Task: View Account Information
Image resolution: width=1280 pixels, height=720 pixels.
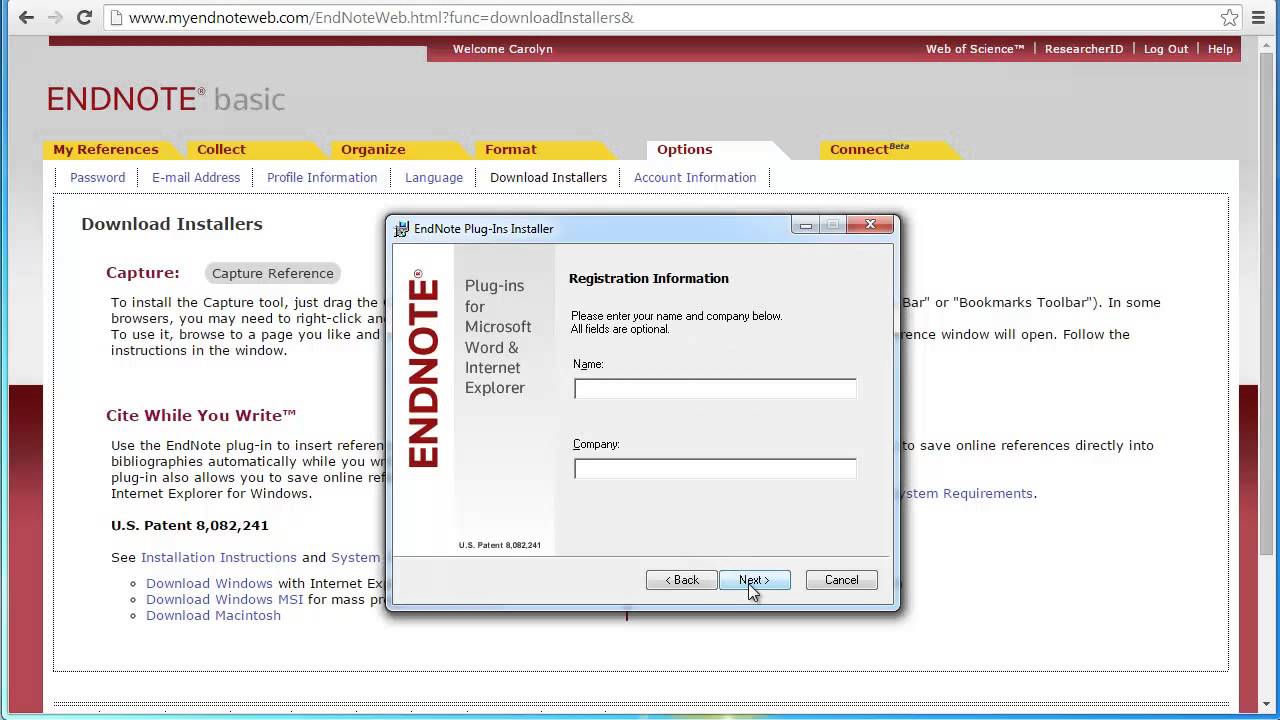Action: coord(695,177)
